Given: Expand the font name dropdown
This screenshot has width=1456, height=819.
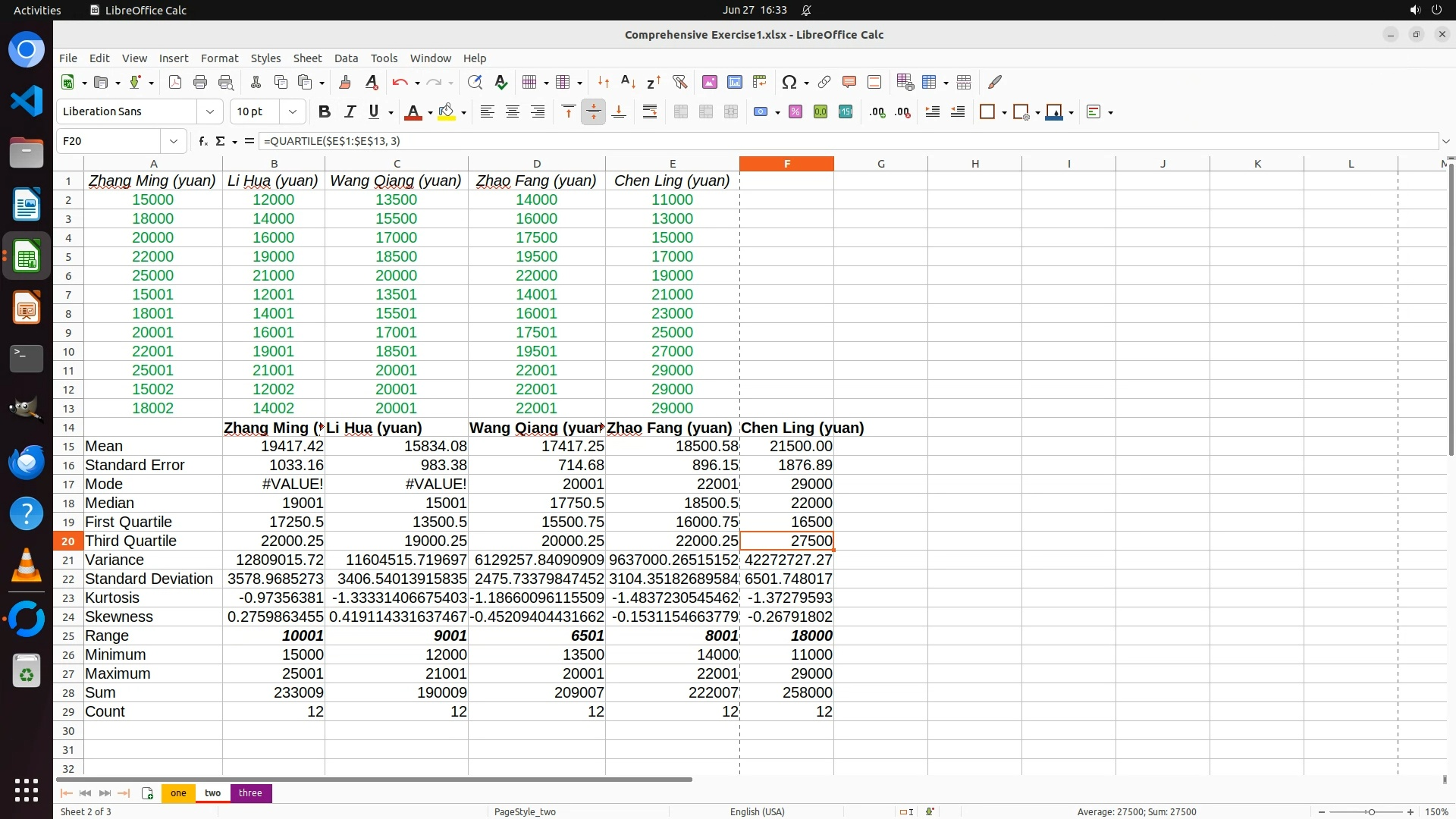Looking at the screenshot, I should [210, 111].
